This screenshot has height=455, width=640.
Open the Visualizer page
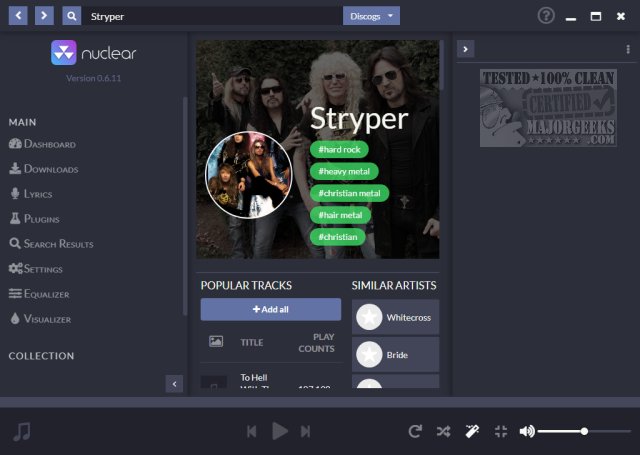click(x=40, y=318)
